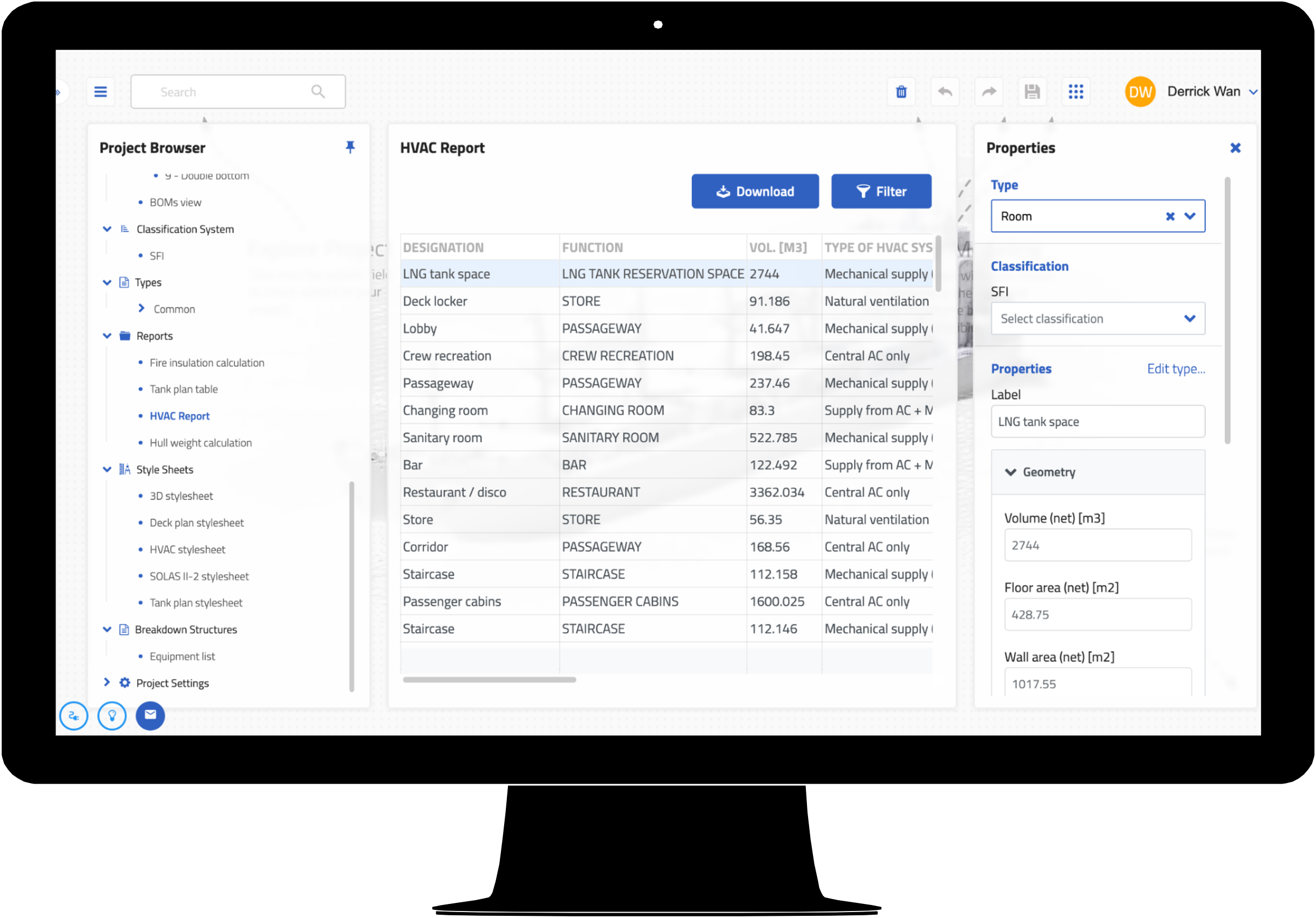1316x918 pixels.
Task: Click the Breakdown Structures document icon
Action: coord(124,629)
